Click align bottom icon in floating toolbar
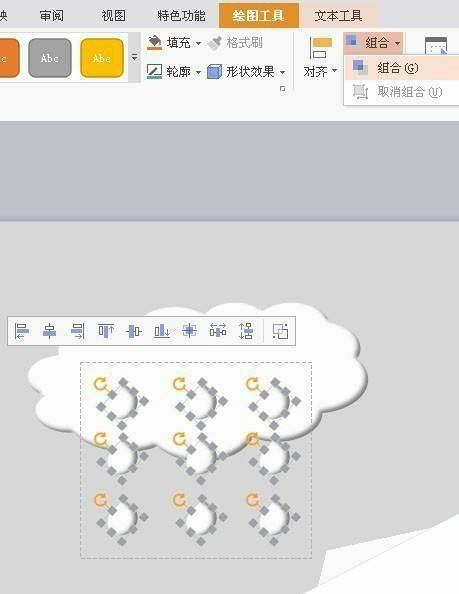 click(x=162, y=331)
